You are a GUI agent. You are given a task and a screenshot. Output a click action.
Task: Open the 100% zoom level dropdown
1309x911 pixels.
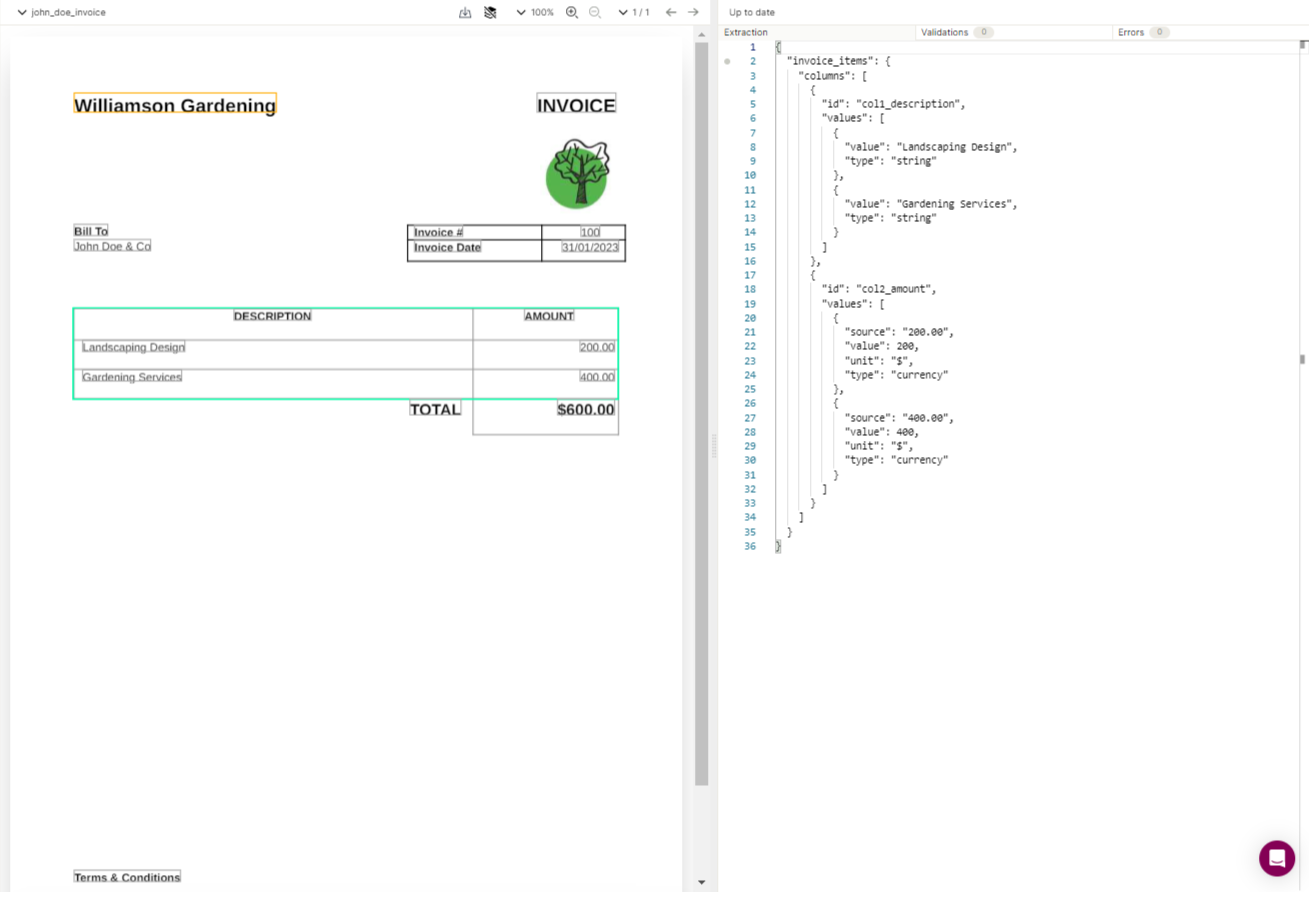tap(535, 12)
